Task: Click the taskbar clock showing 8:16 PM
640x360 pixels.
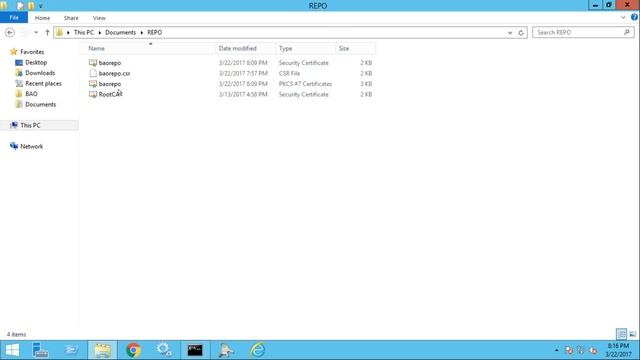Action: (x=619, y=350)
